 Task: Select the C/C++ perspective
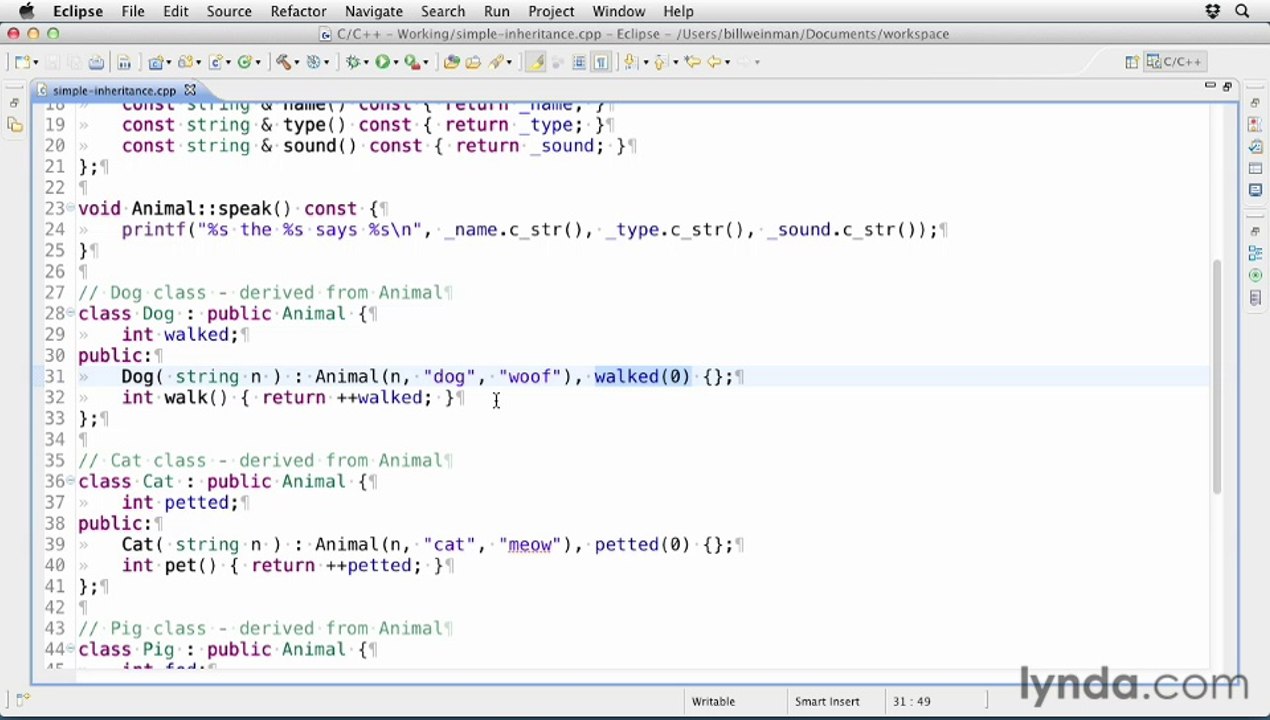(x=1174, y=62)
